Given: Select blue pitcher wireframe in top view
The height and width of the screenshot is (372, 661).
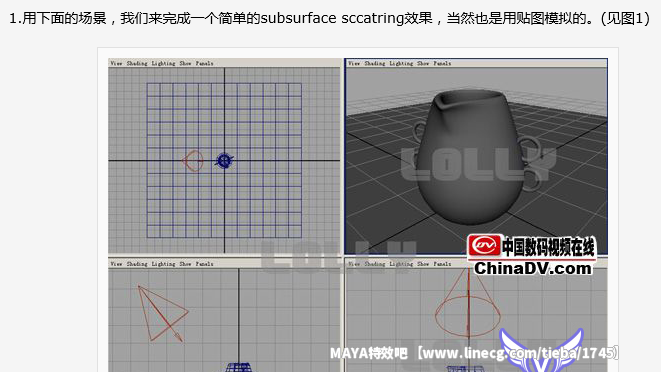Looking at the screenshot, I should 224,161.
